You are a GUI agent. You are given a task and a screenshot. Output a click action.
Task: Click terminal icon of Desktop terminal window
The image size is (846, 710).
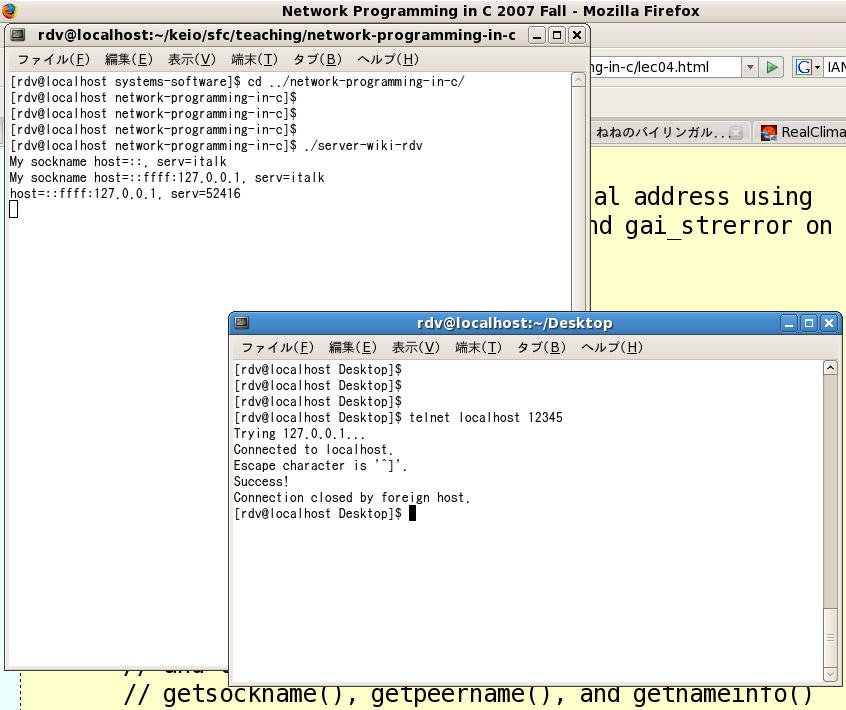pos(241,323)
